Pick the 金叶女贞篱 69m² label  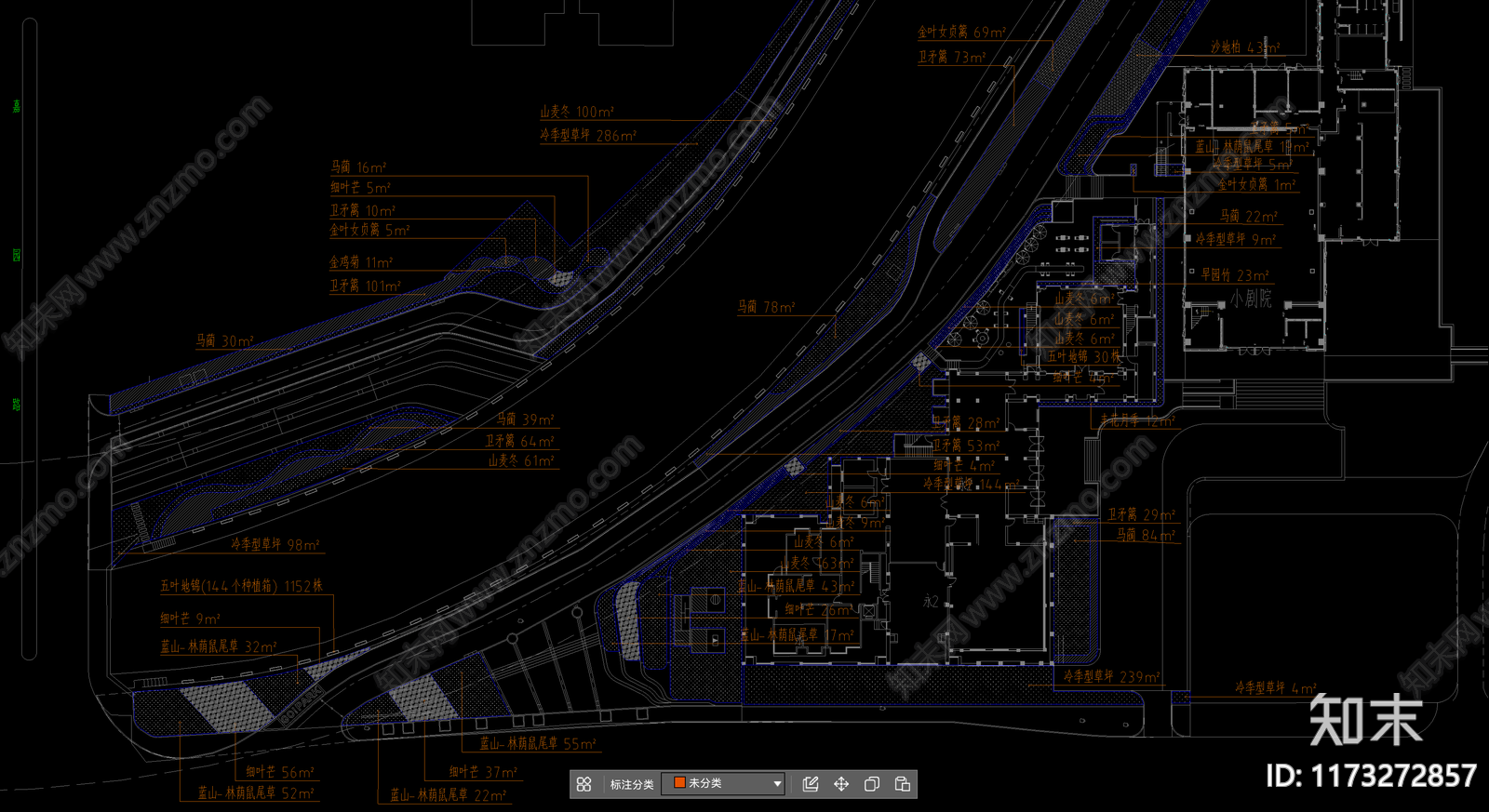pyautogui.click(x=962, y=33)
